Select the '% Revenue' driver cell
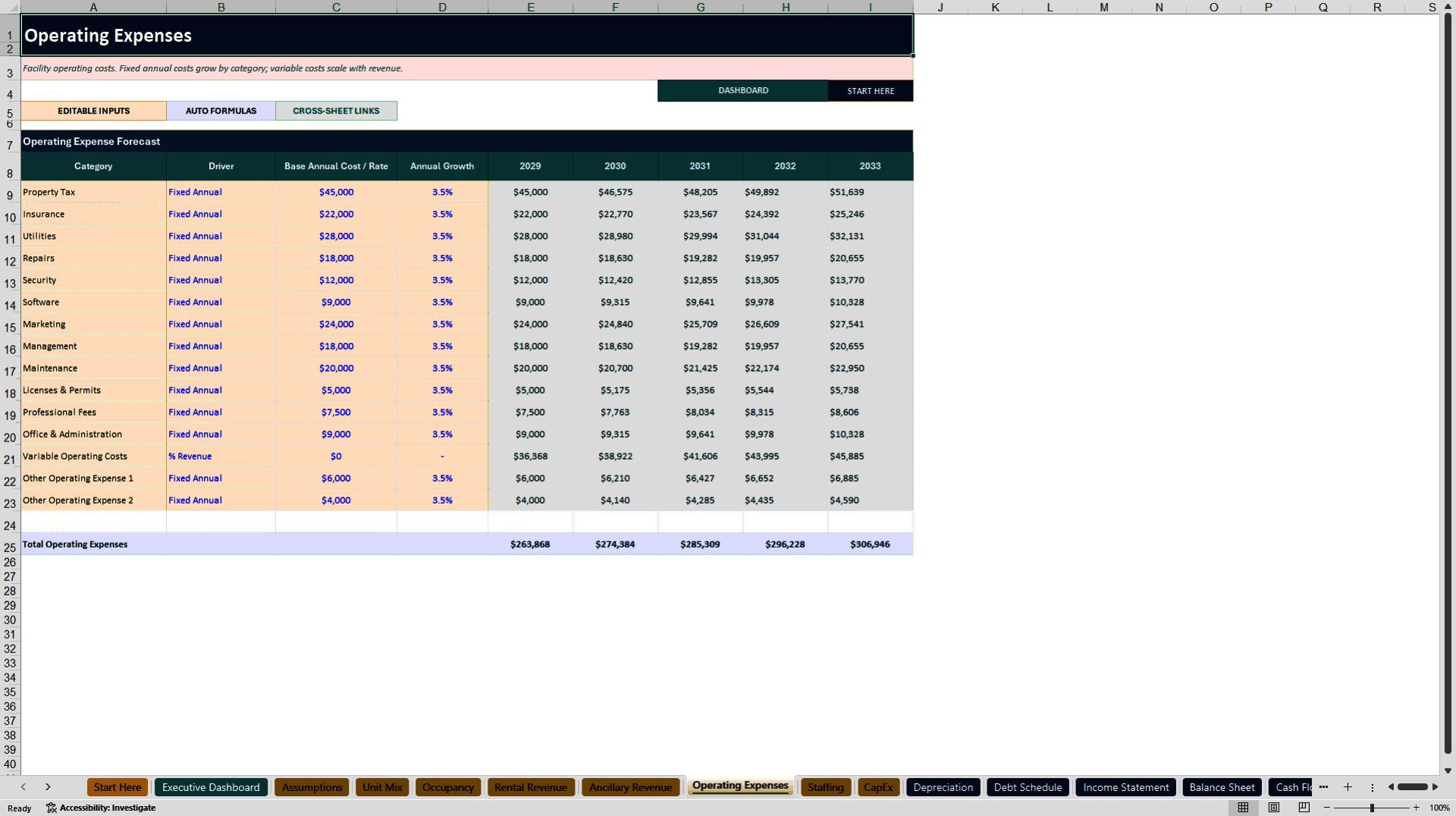Image resolution: width=1456 pixels, height=816 pixels. click(221, 456)
